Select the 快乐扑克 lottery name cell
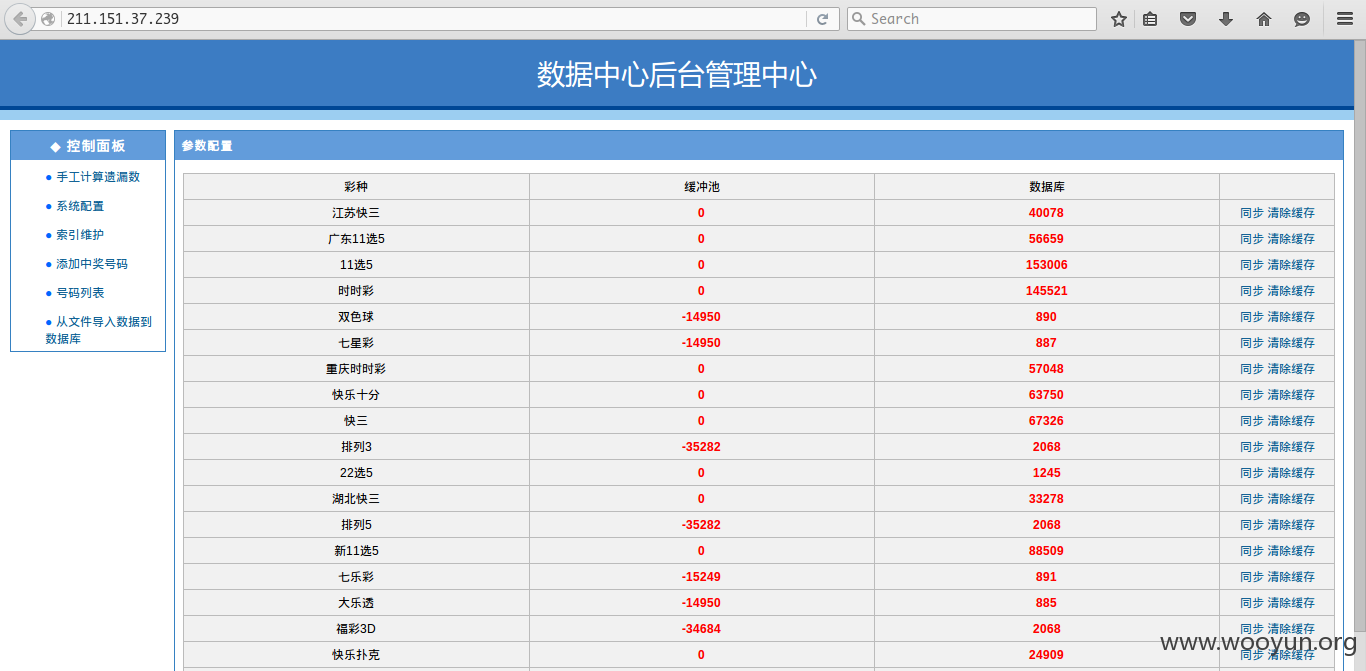 click(356, 655)
